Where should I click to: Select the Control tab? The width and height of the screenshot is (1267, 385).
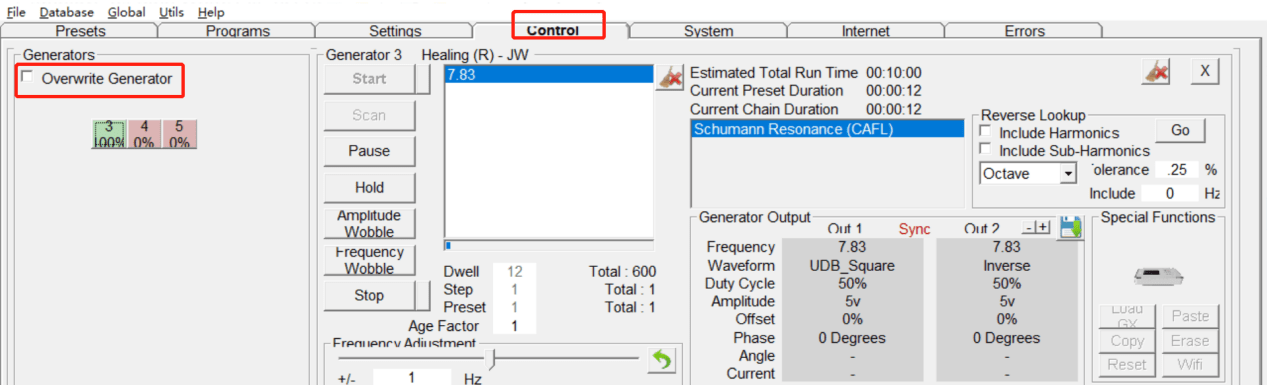point(553,30)
